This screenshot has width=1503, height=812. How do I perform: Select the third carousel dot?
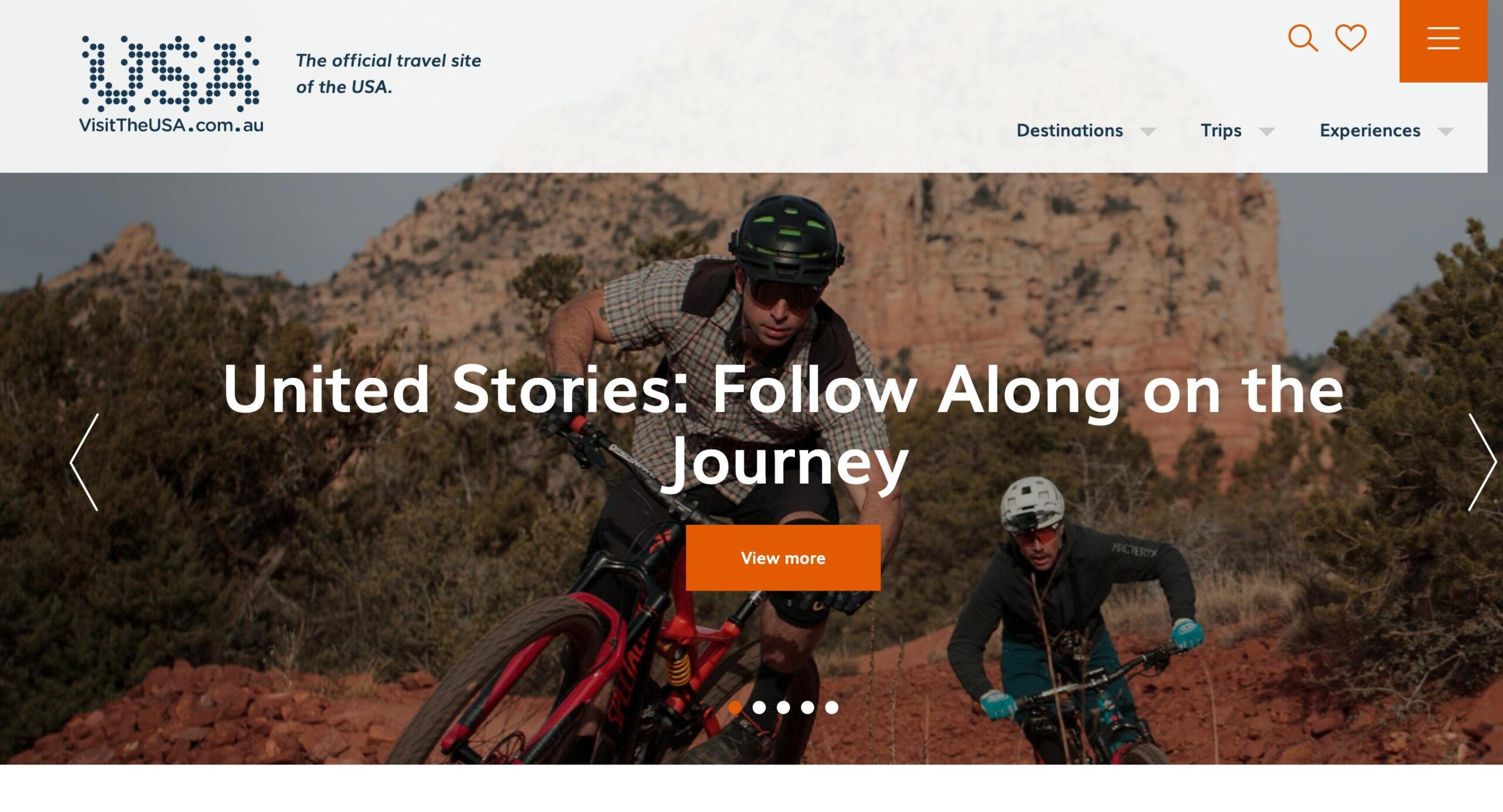point(783,707)
